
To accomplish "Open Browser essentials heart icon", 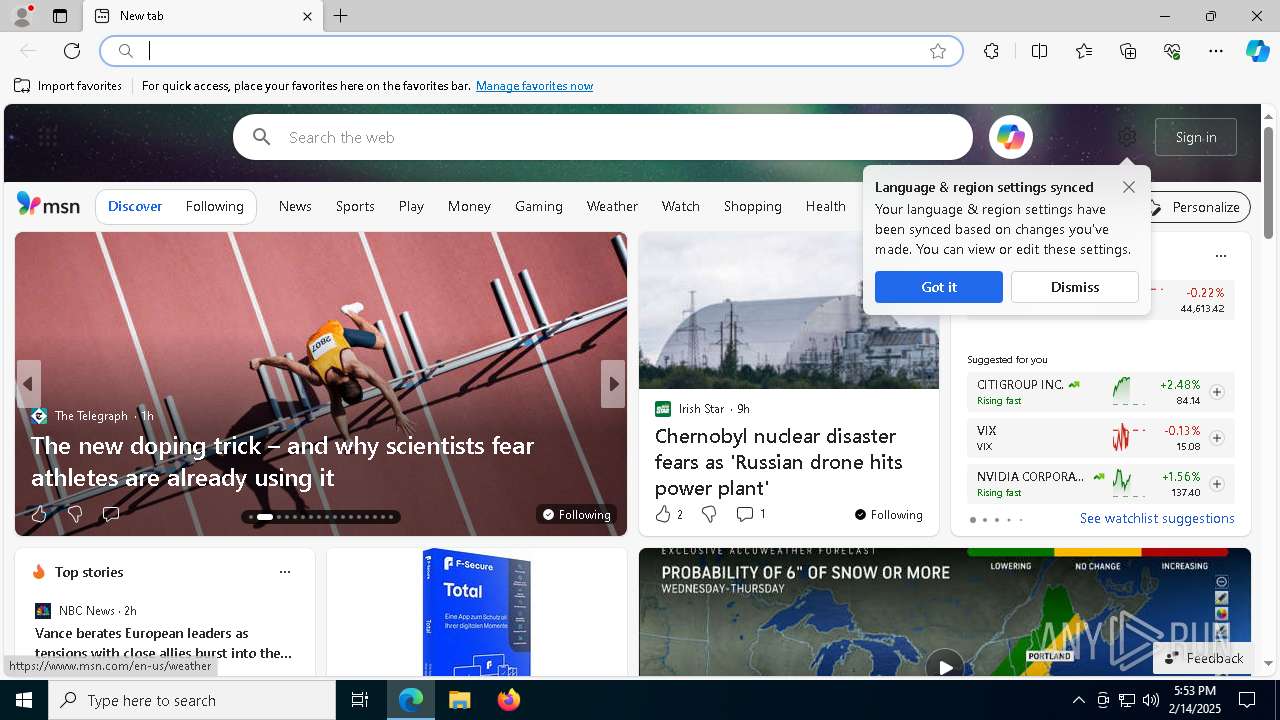I will point(1172,51).
